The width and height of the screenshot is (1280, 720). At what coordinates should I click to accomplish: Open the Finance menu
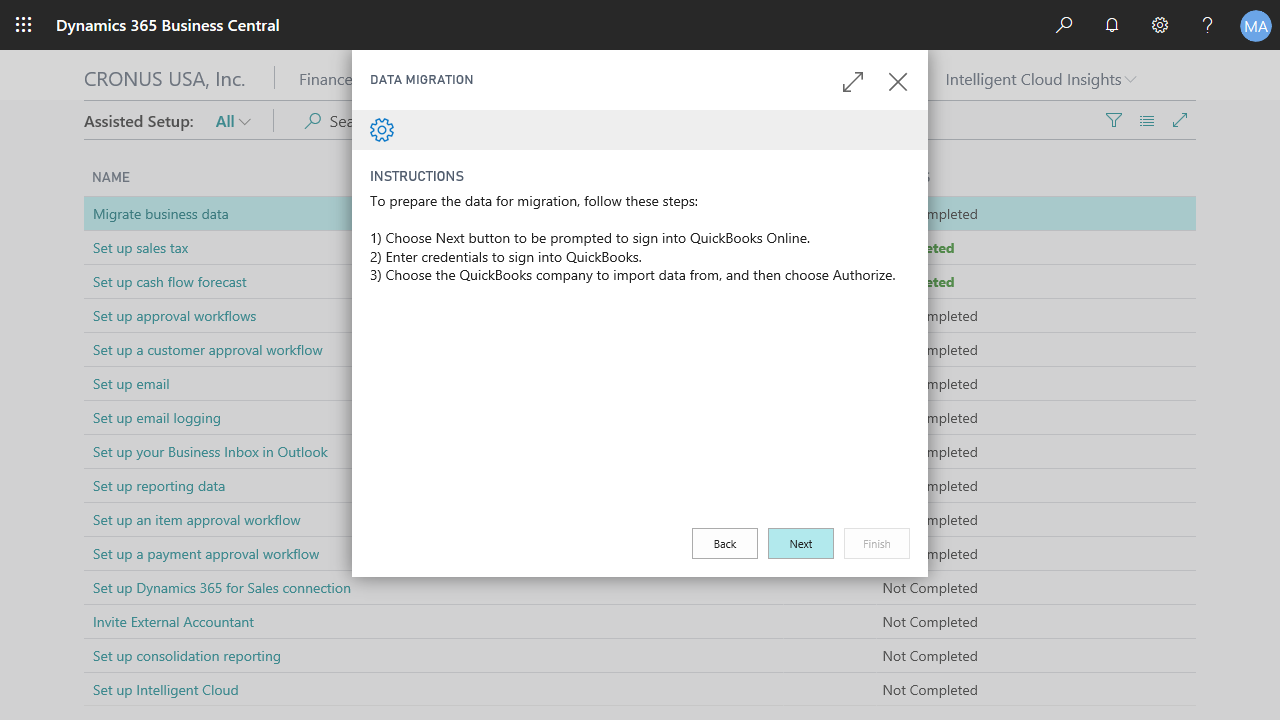[326, 79]
